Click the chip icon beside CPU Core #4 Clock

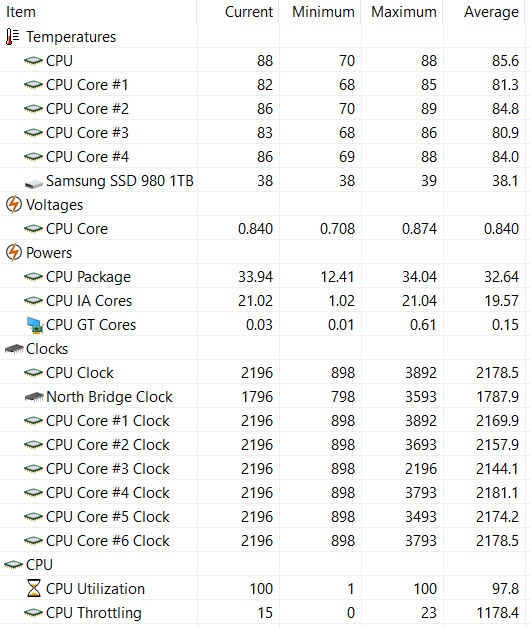pyautogui.click(x=33, y=493)
